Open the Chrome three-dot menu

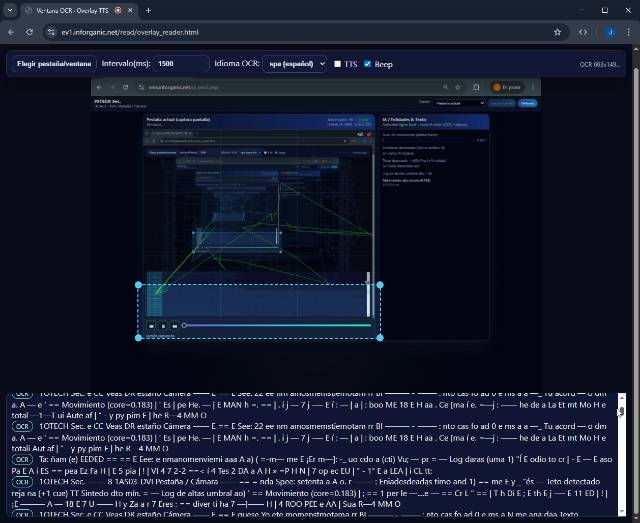pos(628,32)
